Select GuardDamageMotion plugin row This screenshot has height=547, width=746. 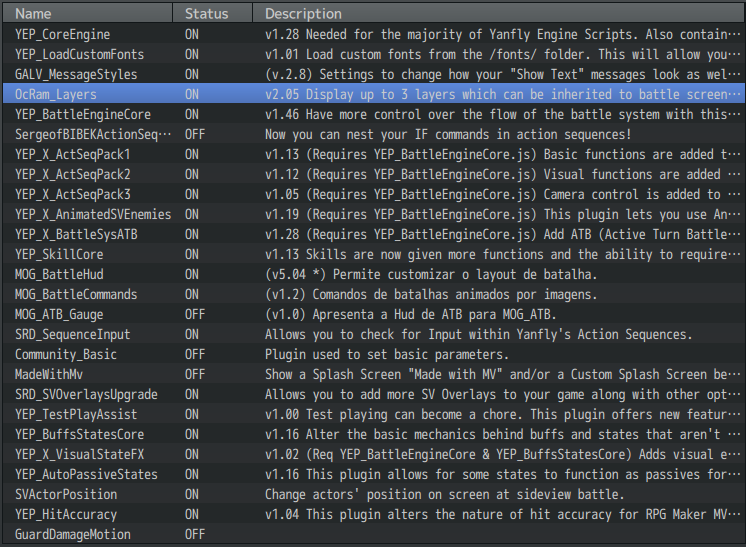click(x=373, y=534)
